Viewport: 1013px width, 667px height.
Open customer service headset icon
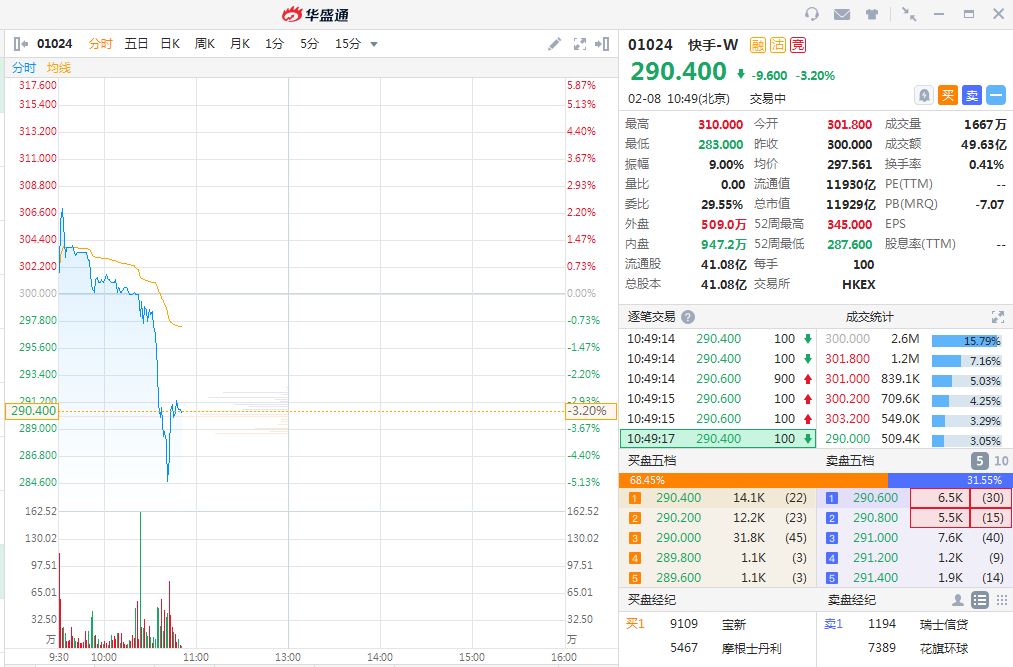tap(812, 14)
